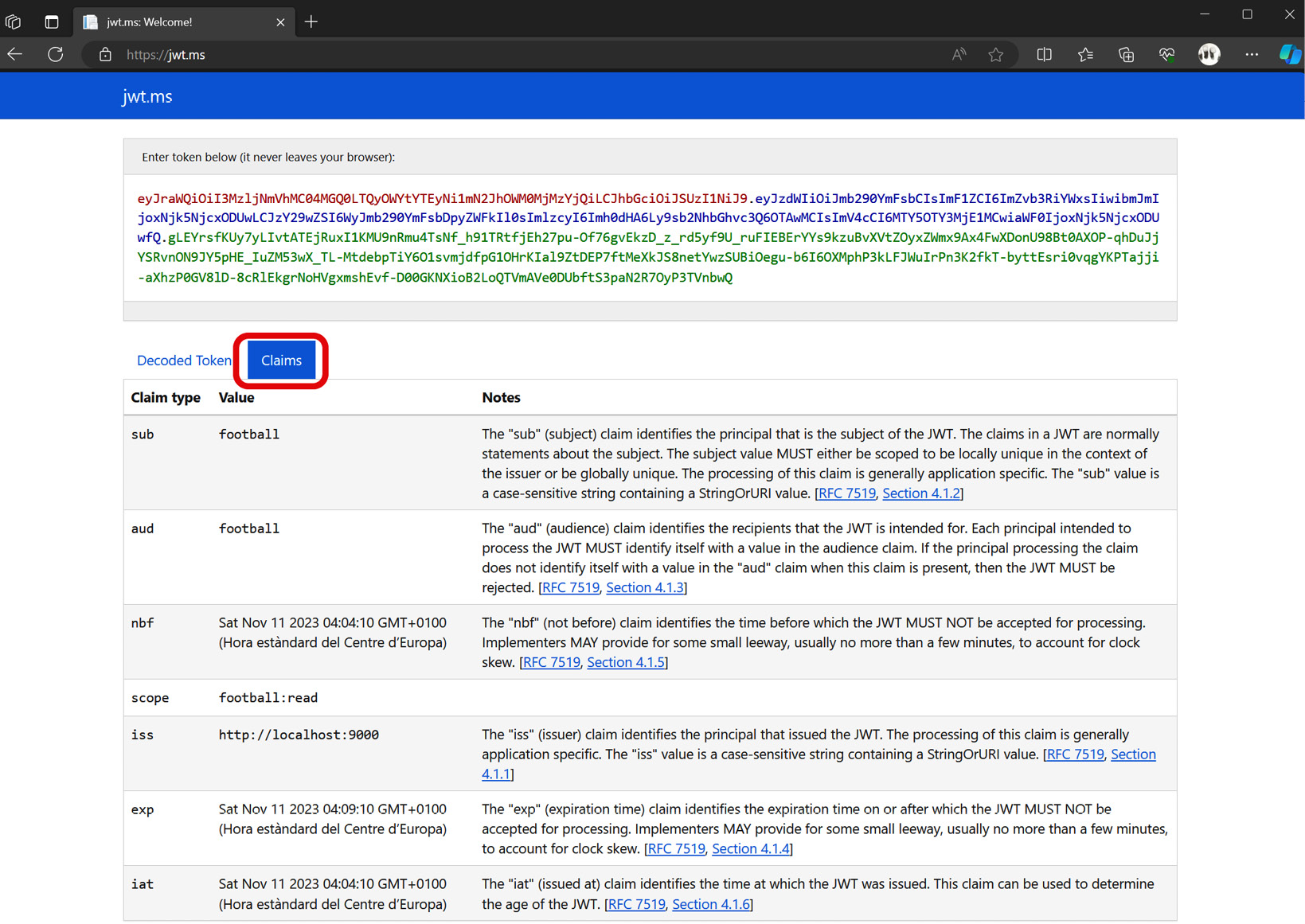Click the 'football' value in sub row
Viewport: 1305px width, 924px height.
249,435
